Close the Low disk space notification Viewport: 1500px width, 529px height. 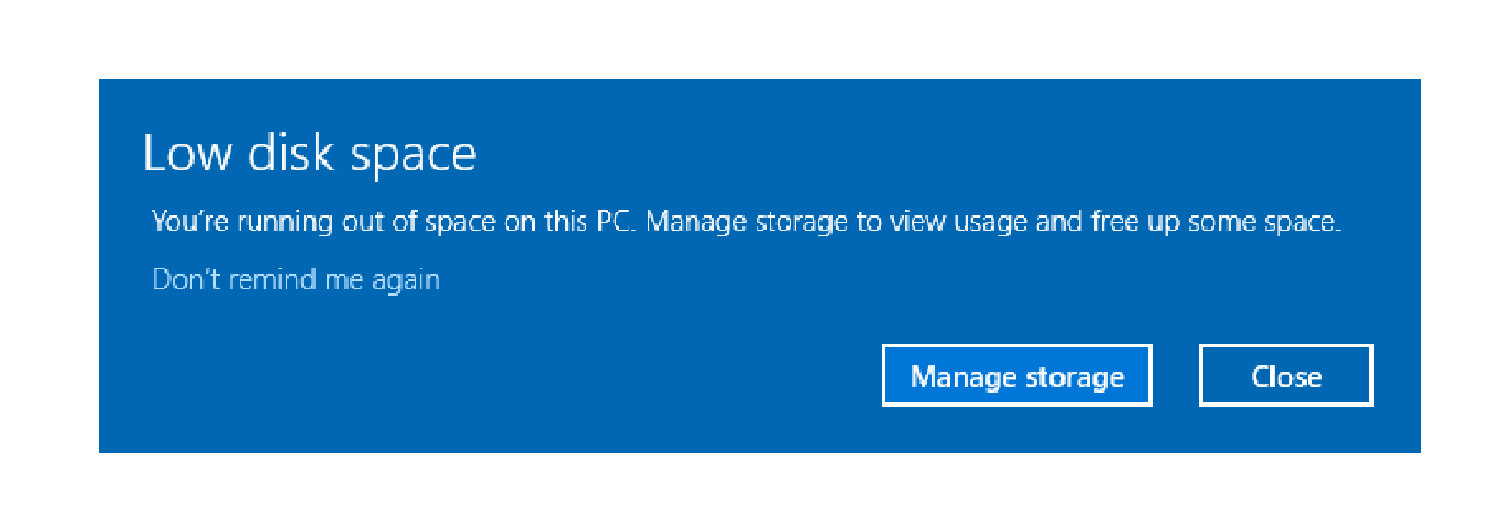click(x=1286, y=376)
